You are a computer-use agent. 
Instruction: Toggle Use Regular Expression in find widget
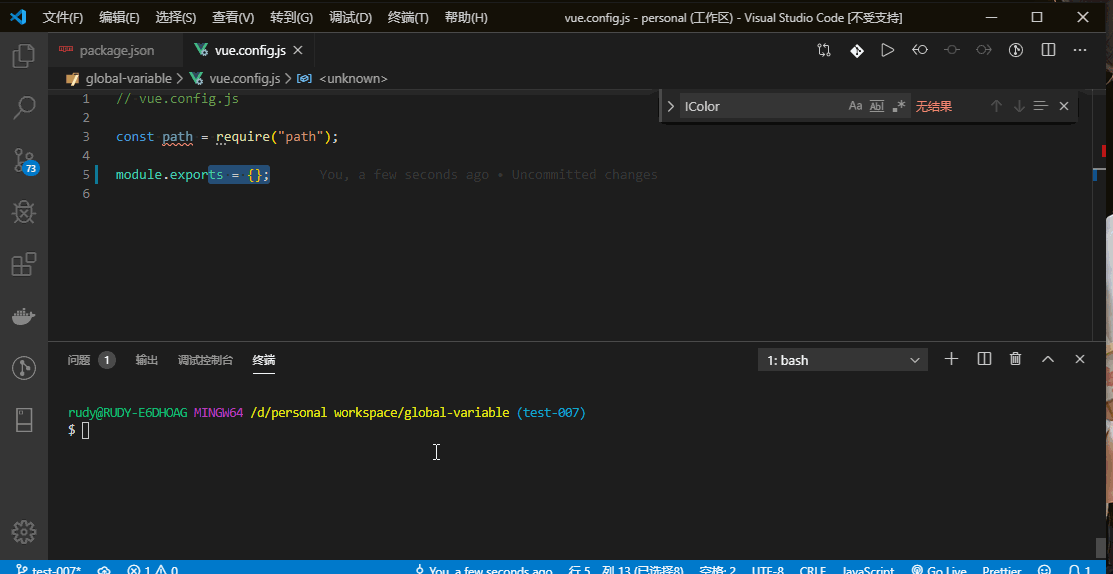click(x=899, y=106)
